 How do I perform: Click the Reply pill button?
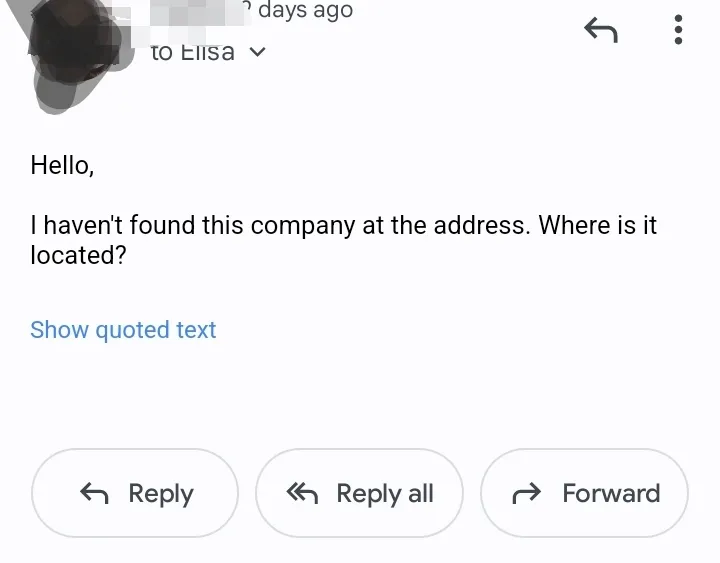(135, 493)
